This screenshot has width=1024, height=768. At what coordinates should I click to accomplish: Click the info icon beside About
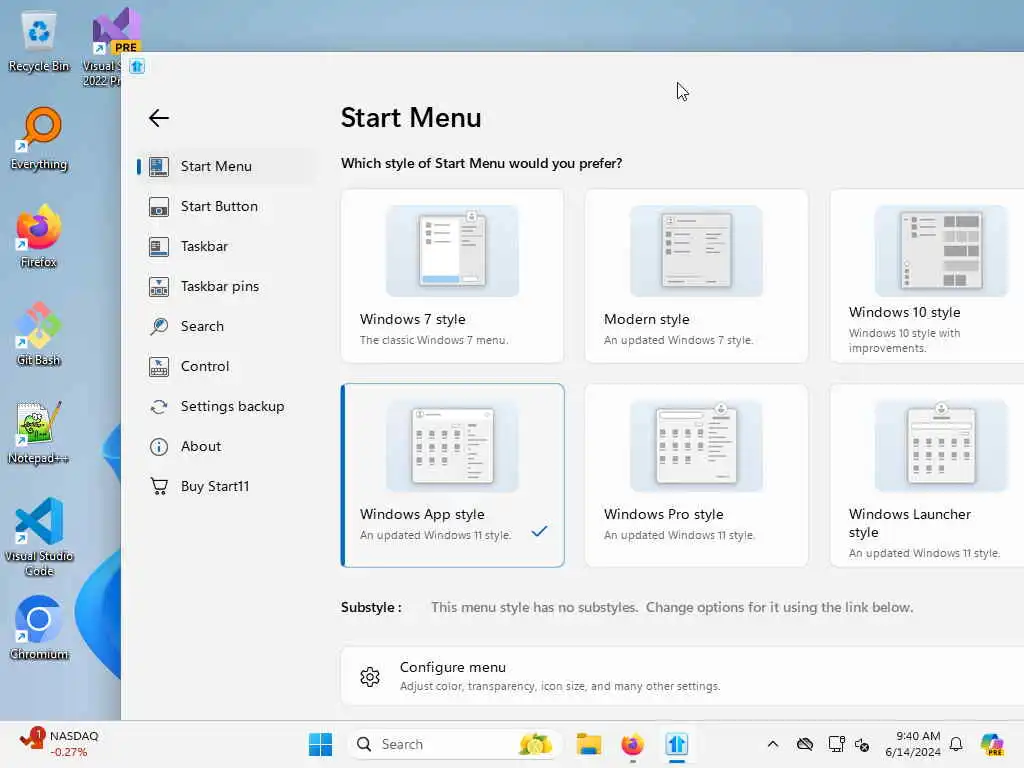159,447
